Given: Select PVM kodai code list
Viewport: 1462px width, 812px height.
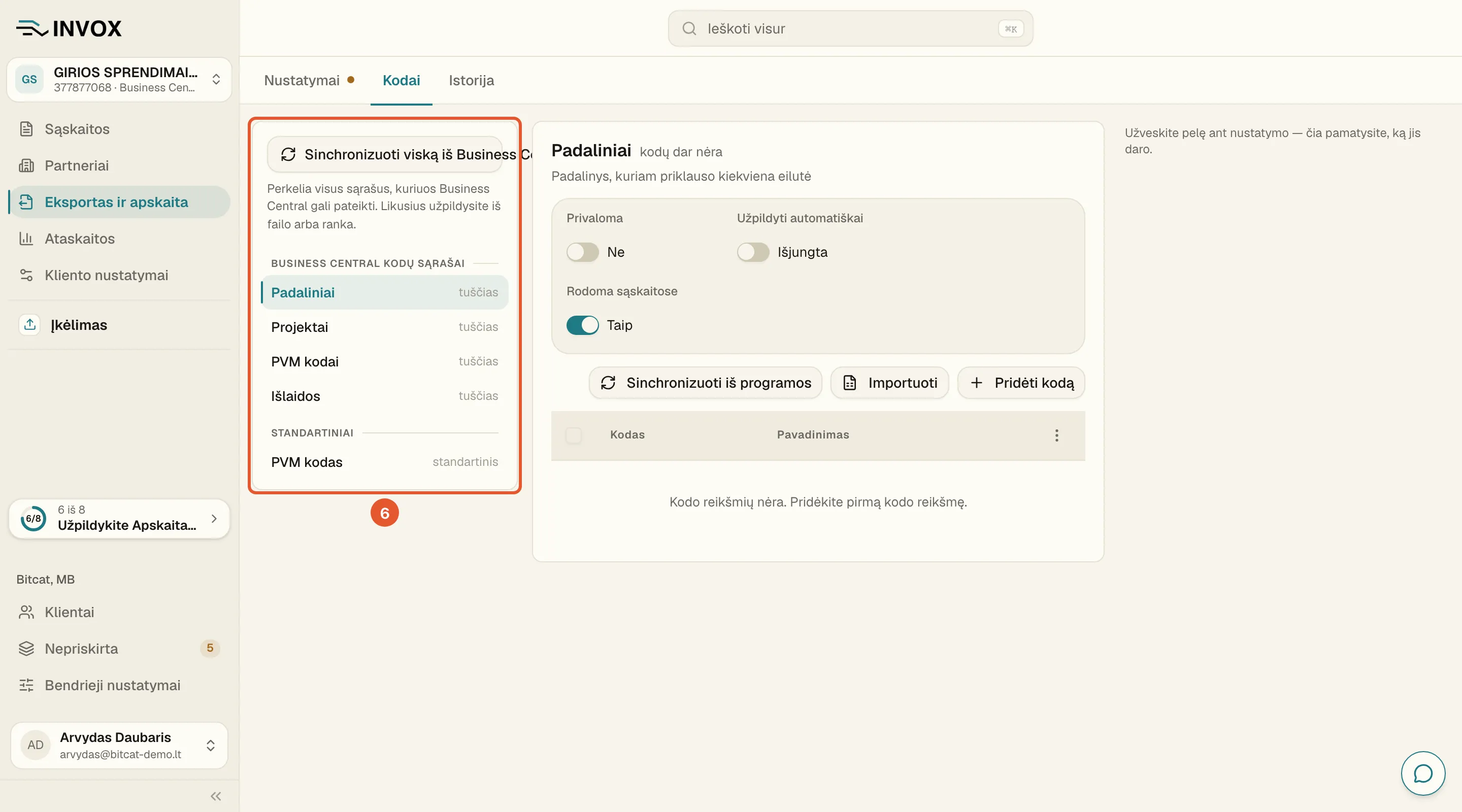Looking at the screenshot, I should tap(384, 361).
